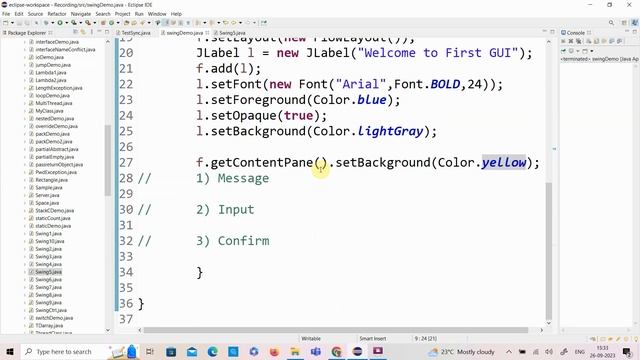The height and width of the screenshot is (360, 640).
Task: Click the Debug bug icon in toolbar
Action: (x=46, y=23)
